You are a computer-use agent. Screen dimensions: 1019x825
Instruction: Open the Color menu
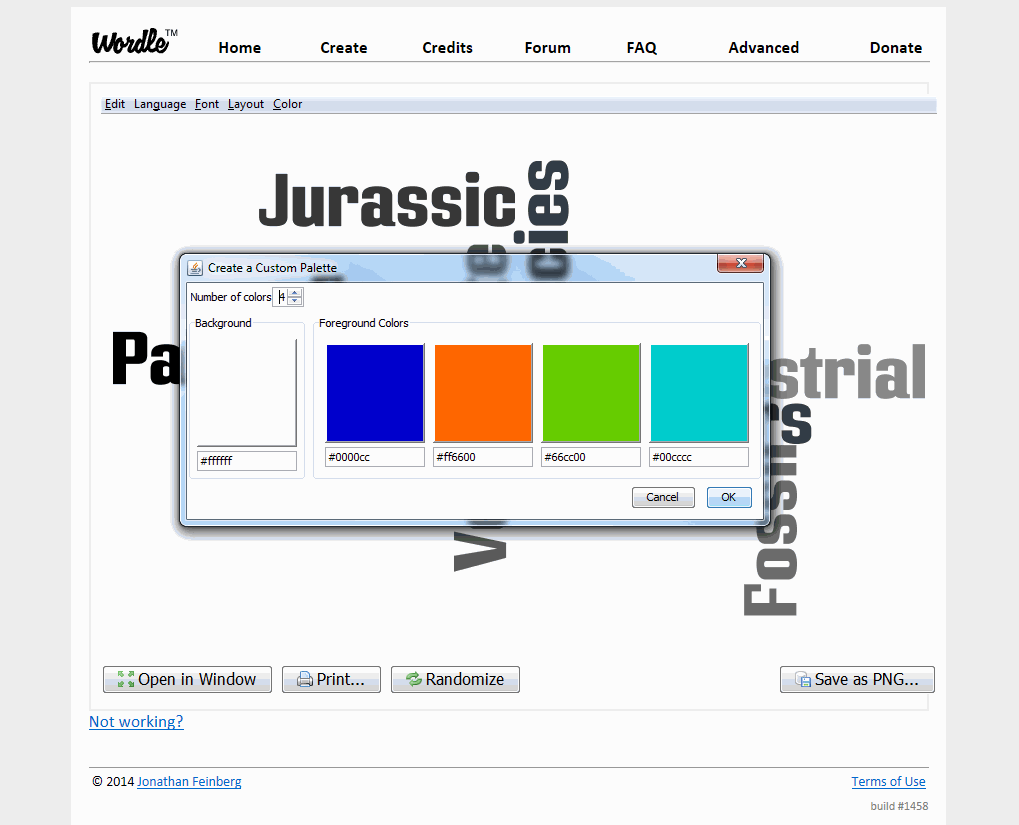coord(287,104)
